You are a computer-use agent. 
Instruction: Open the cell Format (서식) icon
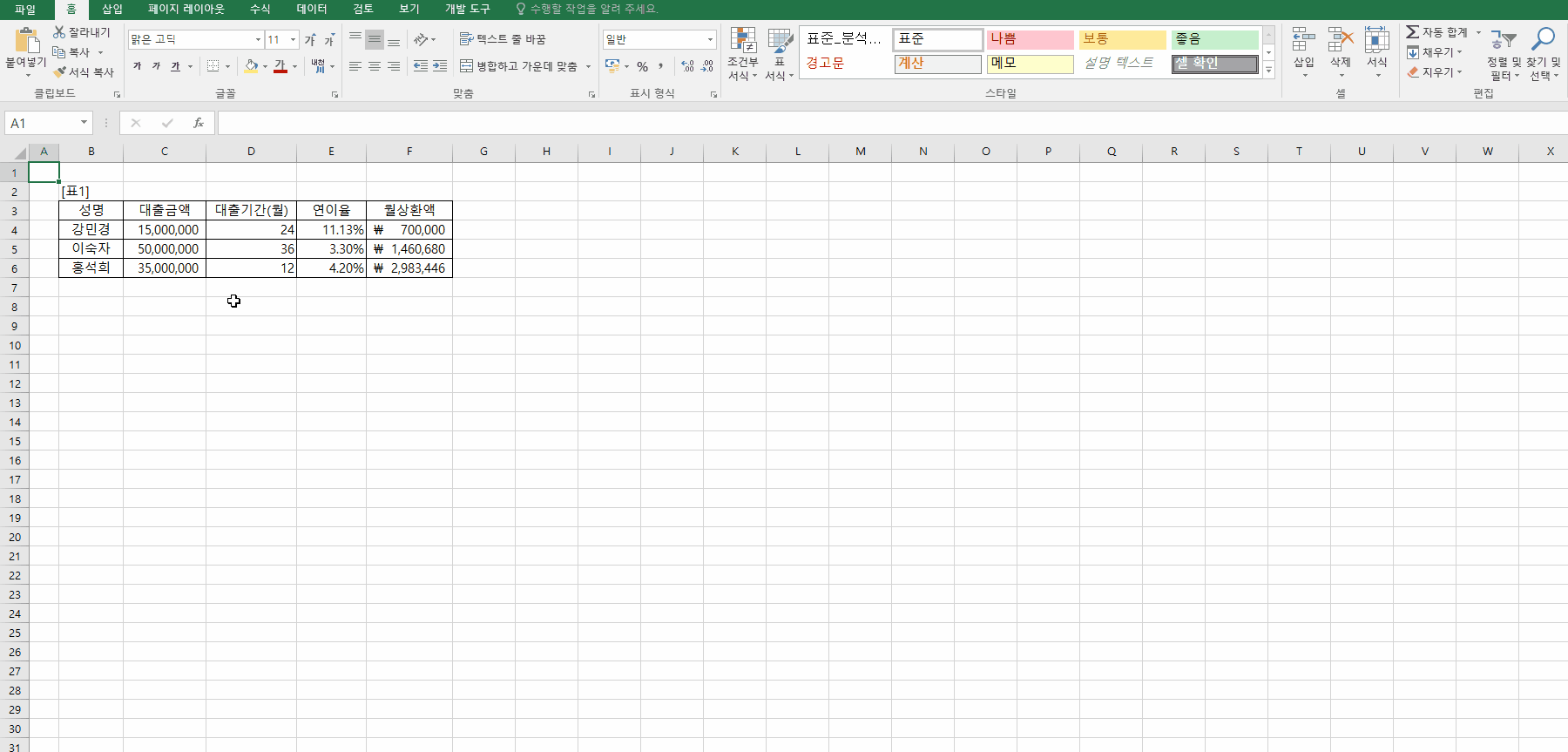pyautogui.click(x=1377, y=39)
